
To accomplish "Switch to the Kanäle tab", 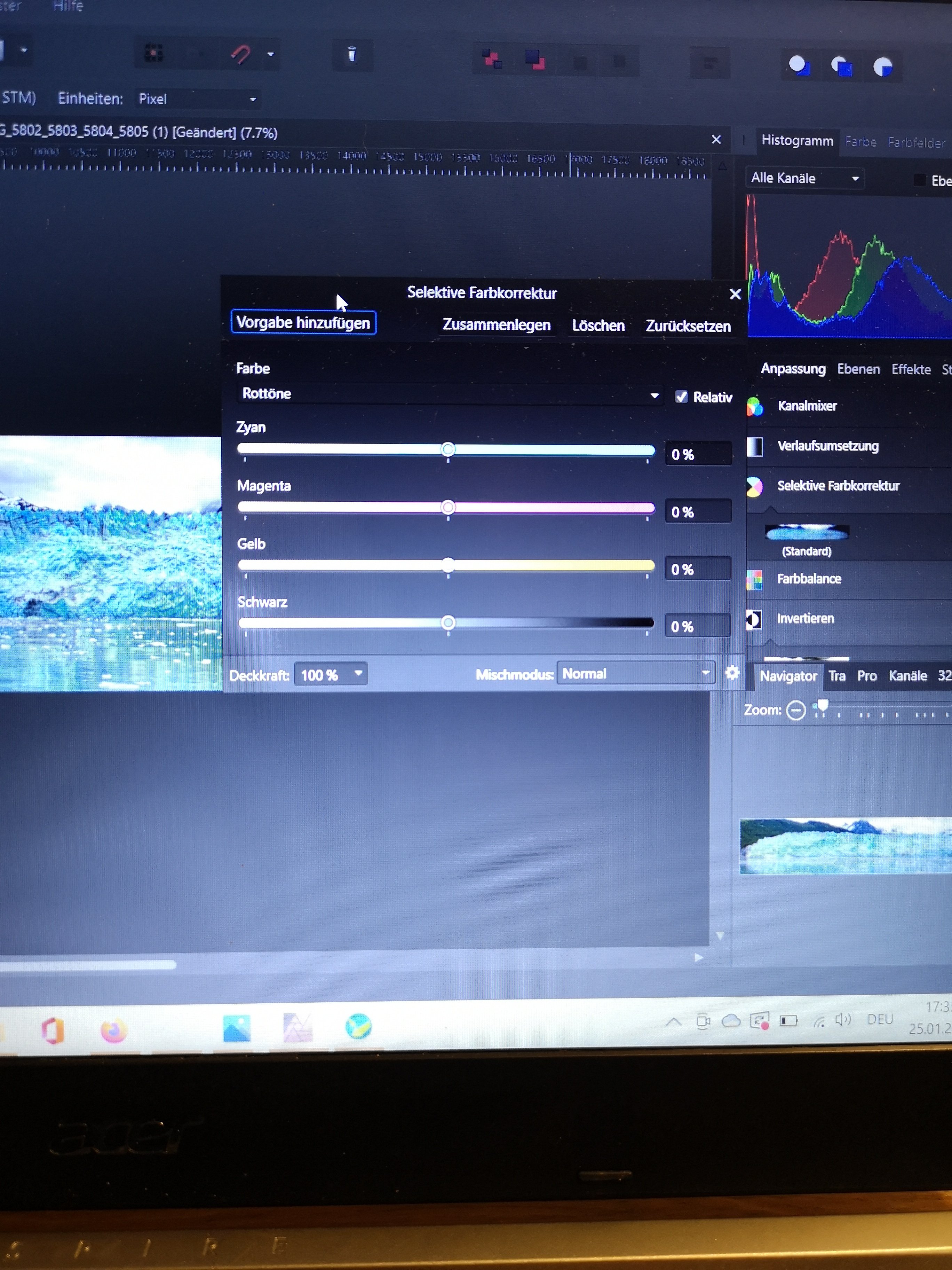I will (x=907, y=676).
